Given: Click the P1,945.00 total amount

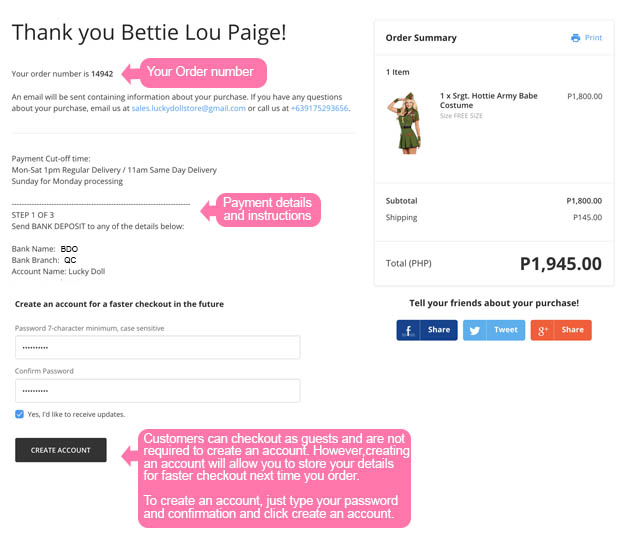Looking at the screenshot, I should pos(560,264).
